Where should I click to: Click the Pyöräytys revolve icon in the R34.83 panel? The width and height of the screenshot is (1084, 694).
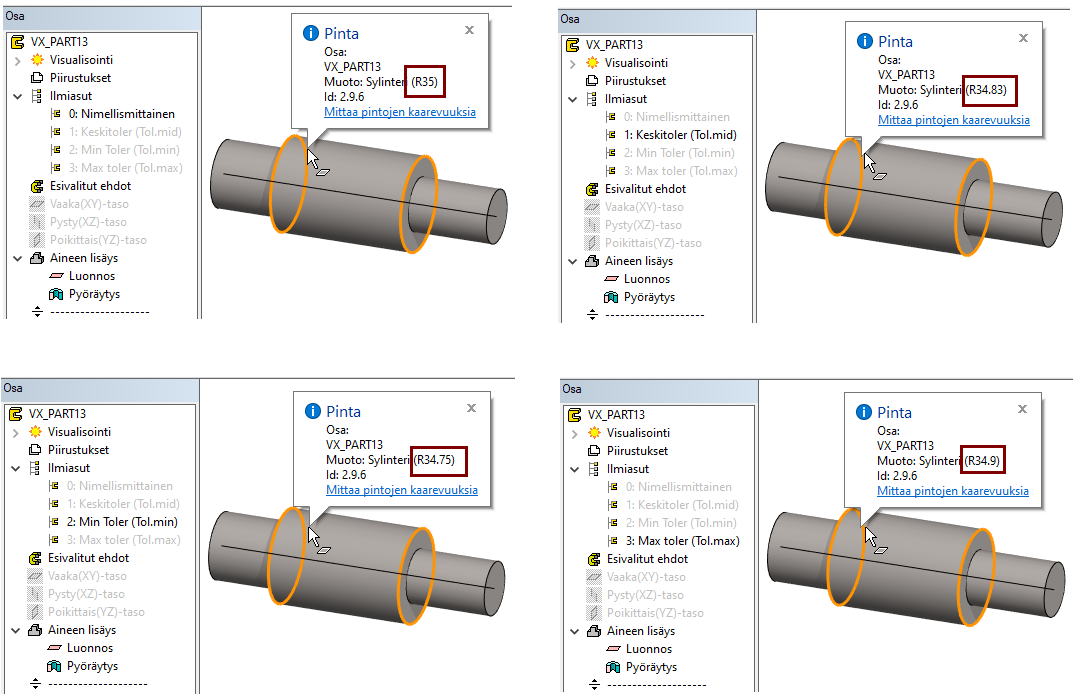pyautogui.click(x=611, y=297)
